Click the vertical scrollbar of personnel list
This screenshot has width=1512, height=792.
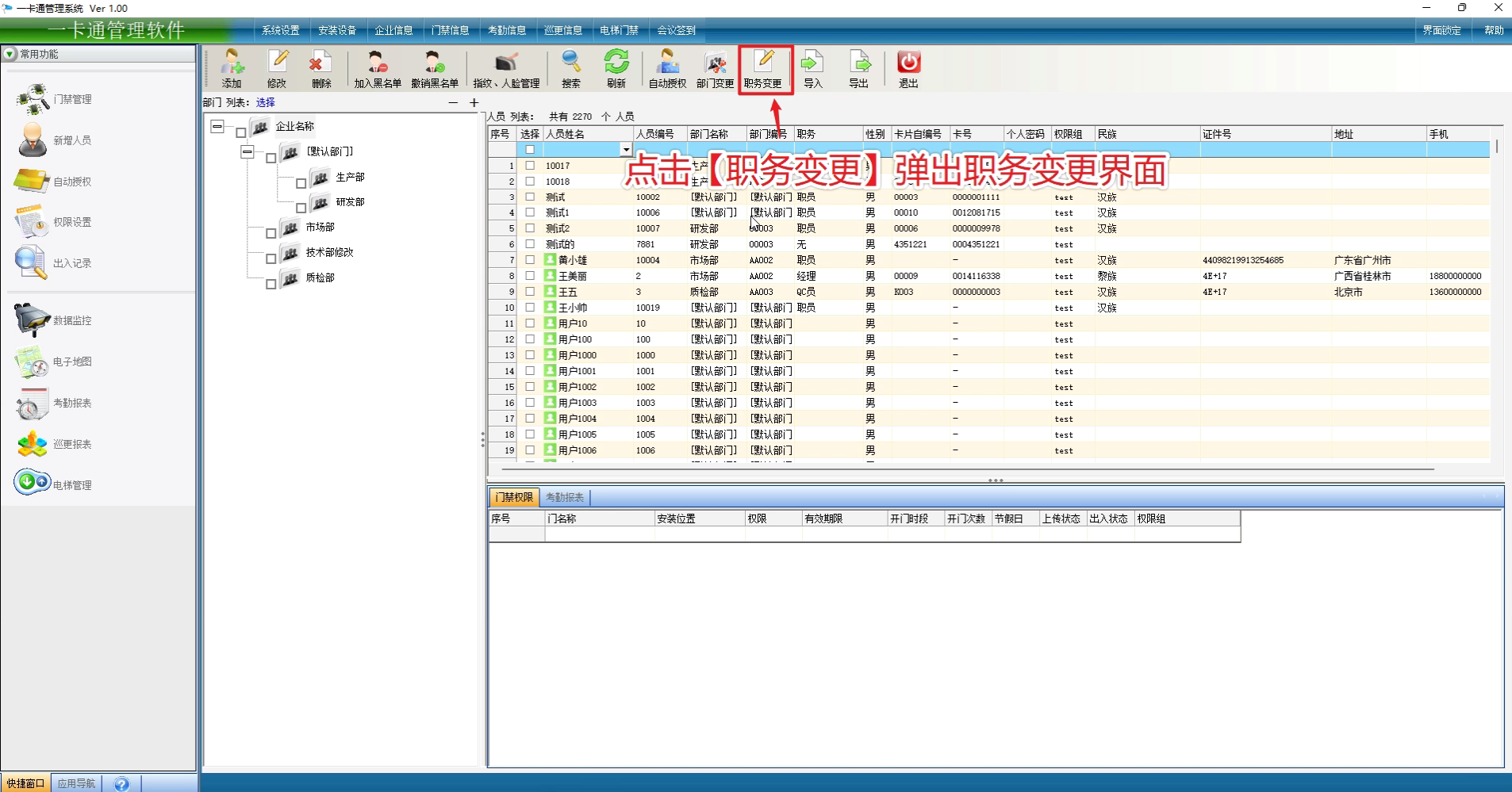pyautogui.click(x=1496, y=147)
